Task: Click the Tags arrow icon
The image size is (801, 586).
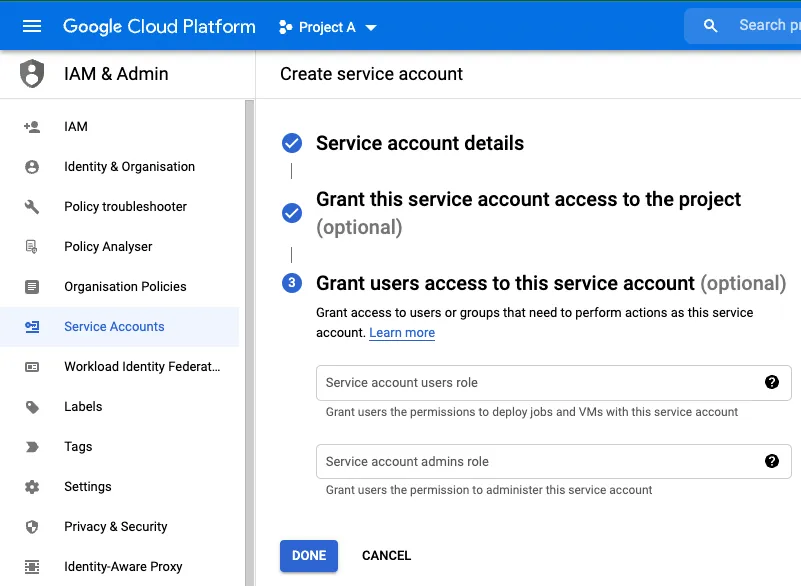Action: click(32, 447)
